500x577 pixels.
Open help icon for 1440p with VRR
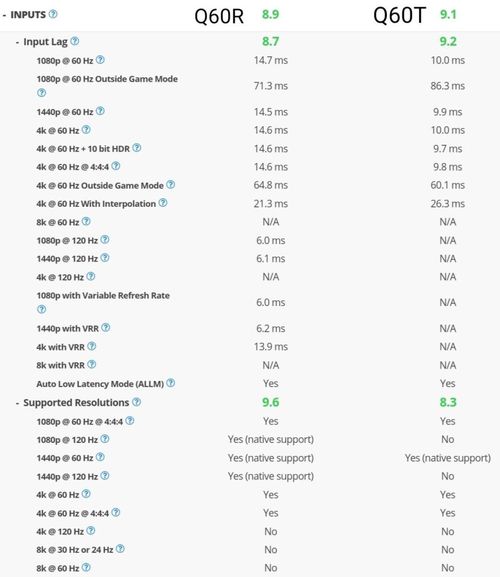pyautogui.click(x=106, y=328)
